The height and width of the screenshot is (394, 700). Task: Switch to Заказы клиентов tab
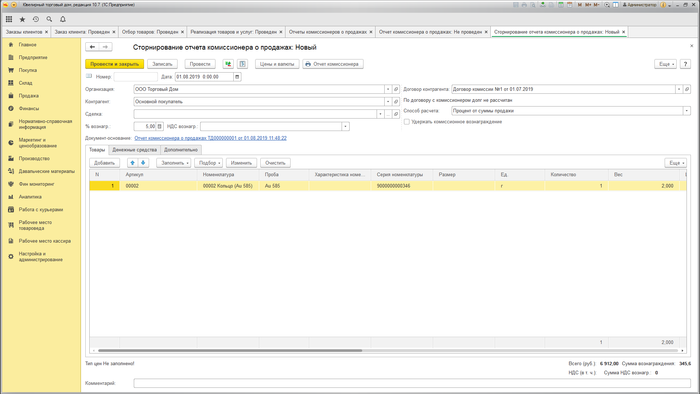pos(24,32)
